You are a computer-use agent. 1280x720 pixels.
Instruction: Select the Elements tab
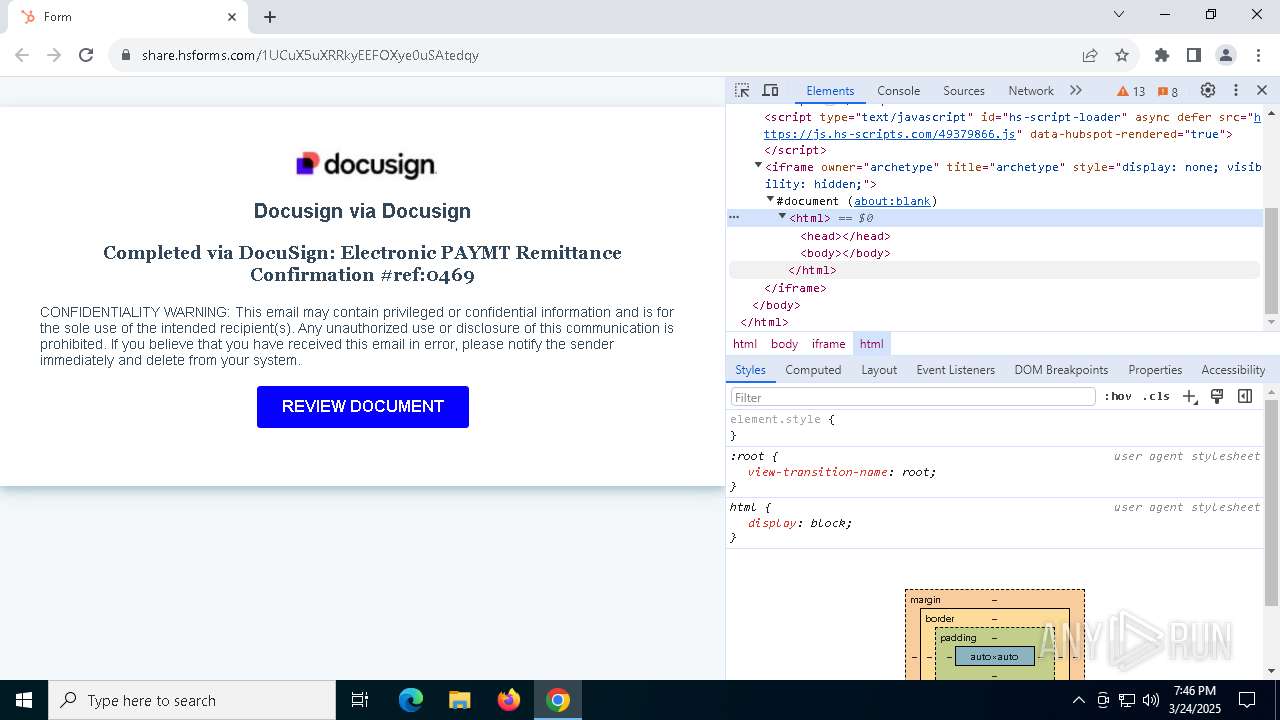click(x=830, y=91)
